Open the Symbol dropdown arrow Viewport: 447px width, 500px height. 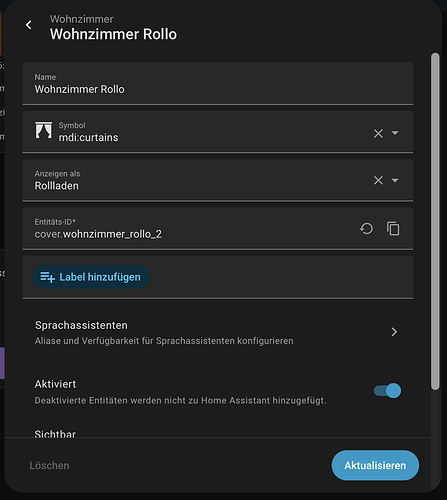395,133
